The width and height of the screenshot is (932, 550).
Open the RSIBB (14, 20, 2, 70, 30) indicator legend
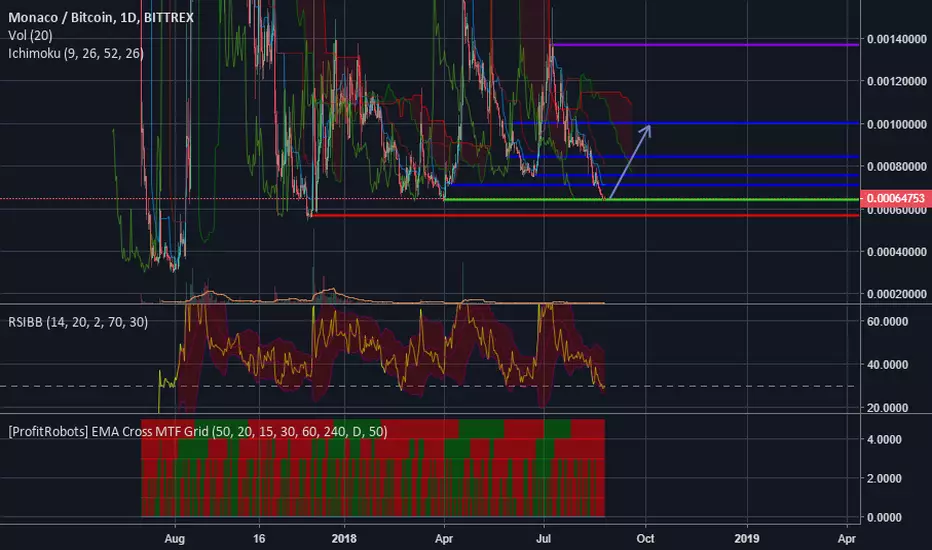[78, 322]
